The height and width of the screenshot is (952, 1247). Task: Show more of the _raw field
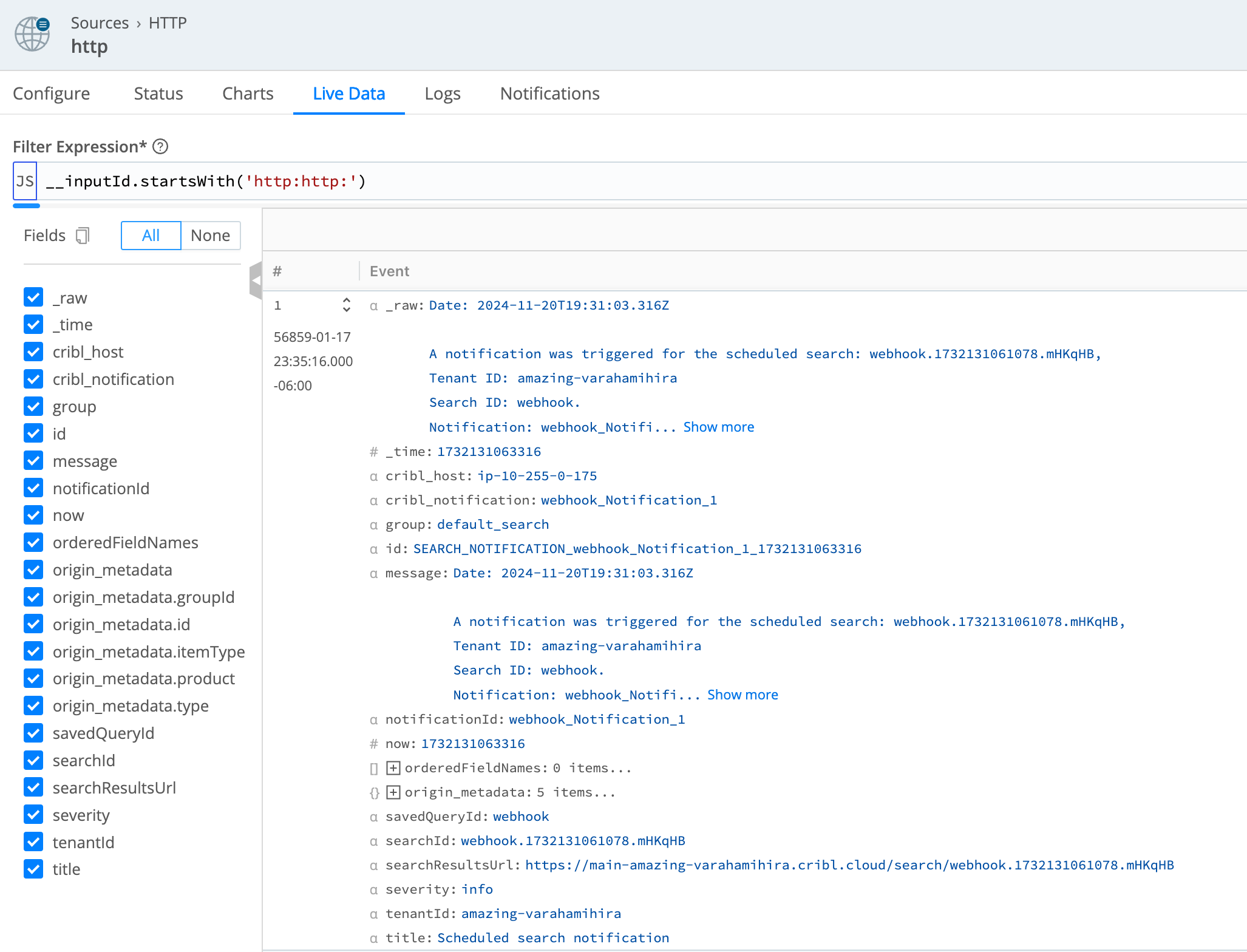click(x=718, y=427)
